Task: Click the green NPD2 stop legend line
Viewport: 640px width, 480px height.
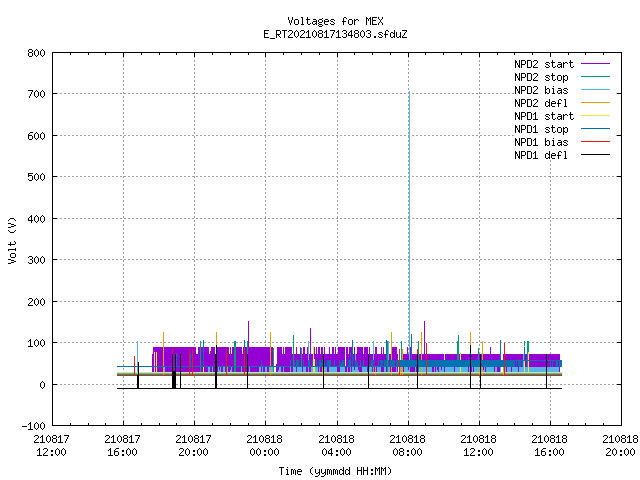Action: point(595,77)
